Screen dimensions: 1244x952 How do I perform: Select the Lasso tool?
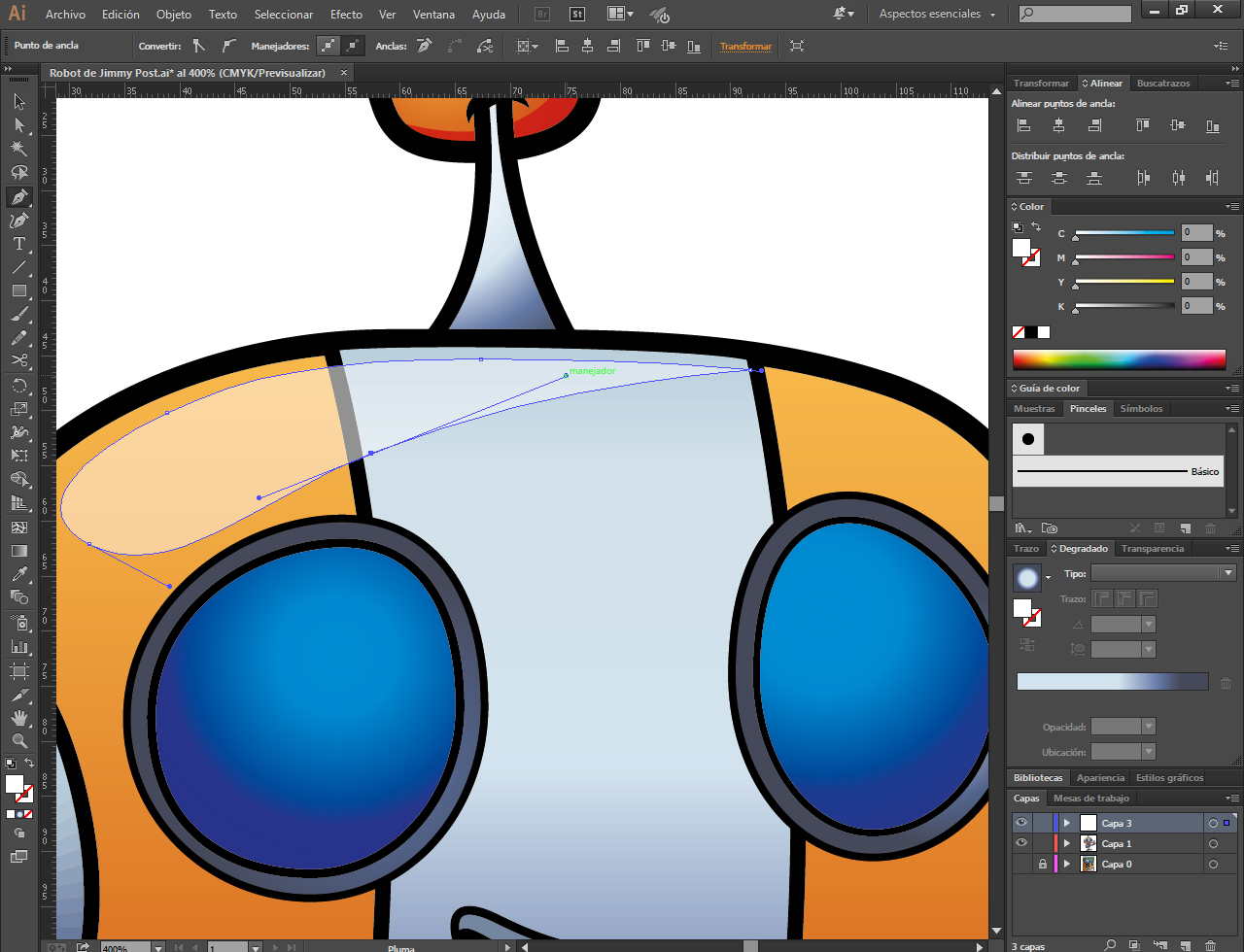pos(18,173)
